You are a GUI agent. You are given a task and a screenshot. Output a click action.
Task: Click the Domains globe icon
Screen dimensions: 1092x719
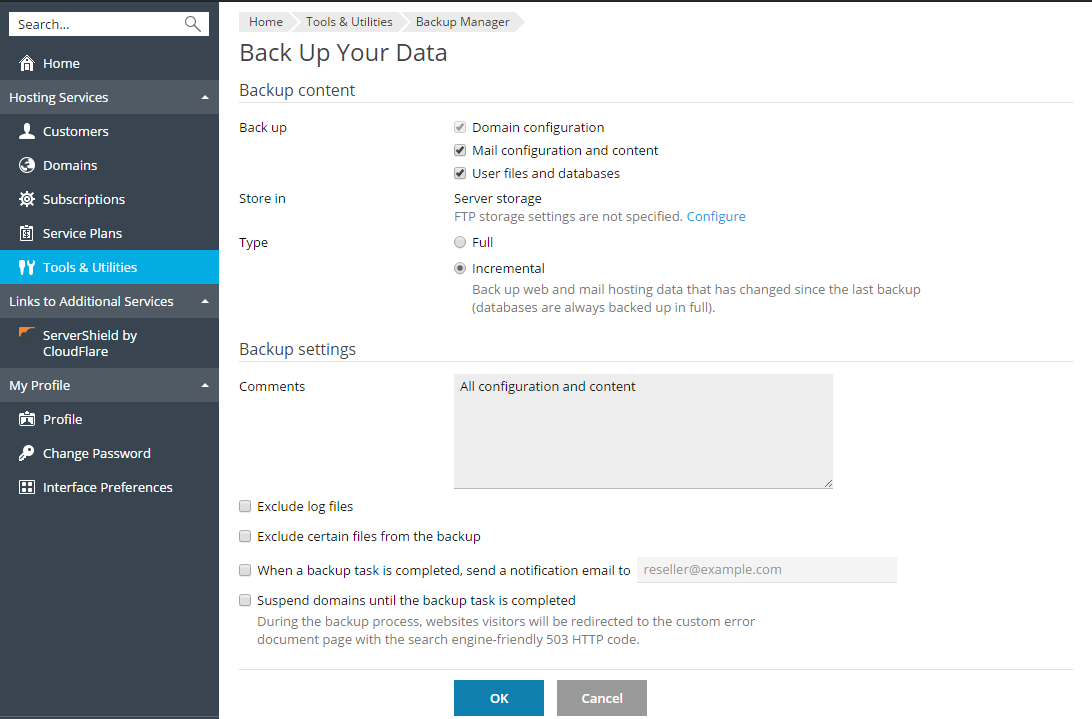pos(27,166)
